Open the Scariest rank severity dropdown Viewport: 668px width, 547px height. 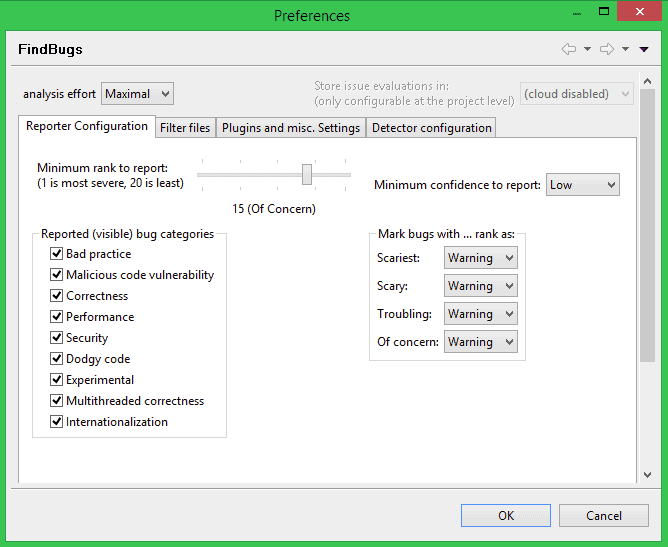(x=481, y=258)
